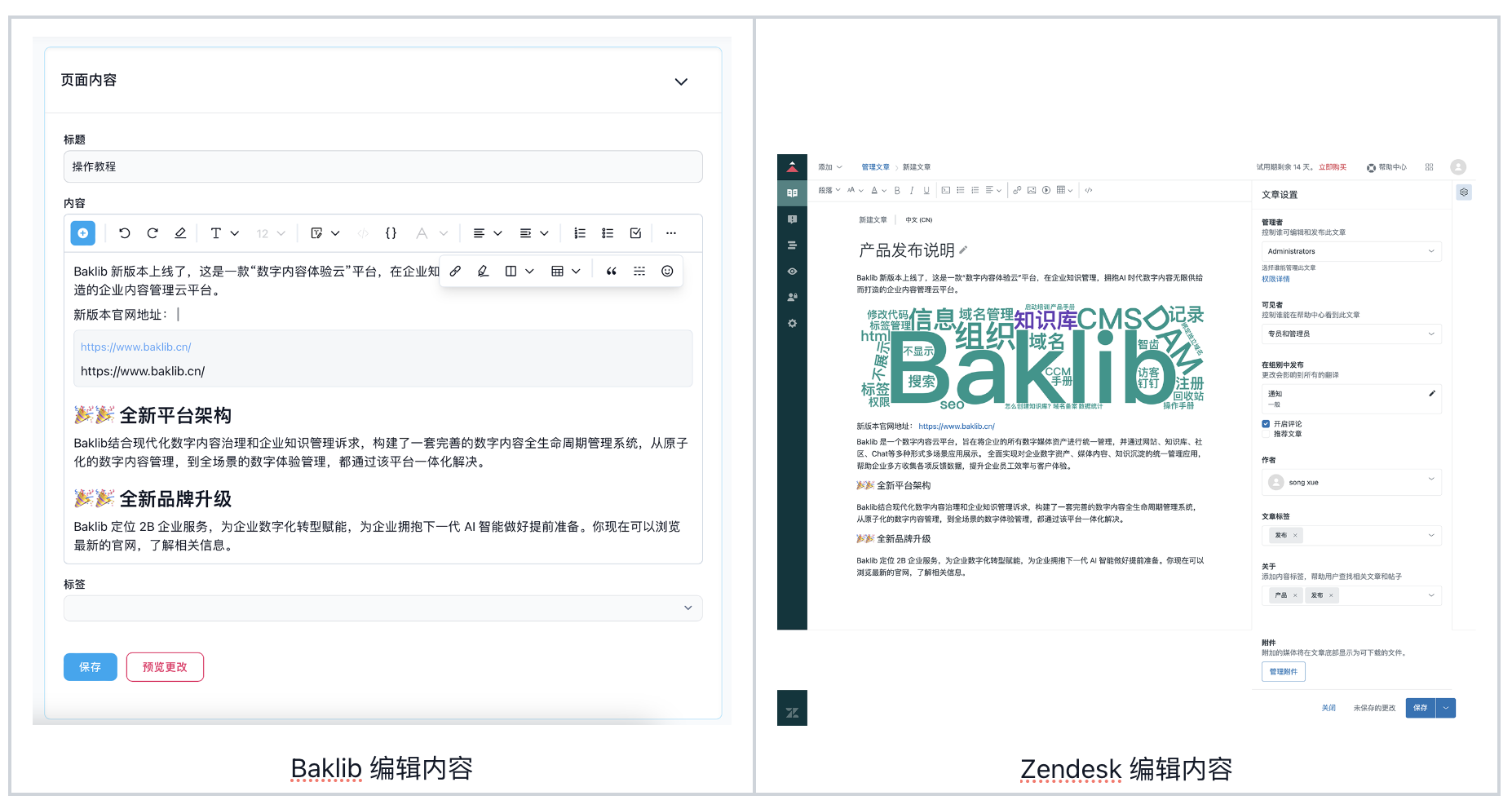Open settings gear in Zendesk left sidebar
Image resolution: width=1512 pixels, height=809 pixels.
coord(792,324)
